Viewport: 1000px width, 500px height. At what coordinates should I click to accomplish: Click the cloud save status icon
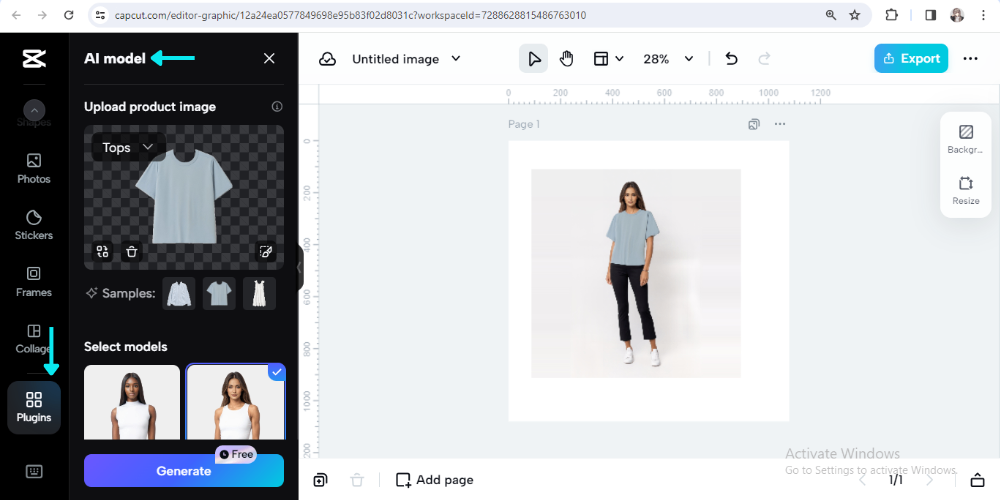(327, 59)
